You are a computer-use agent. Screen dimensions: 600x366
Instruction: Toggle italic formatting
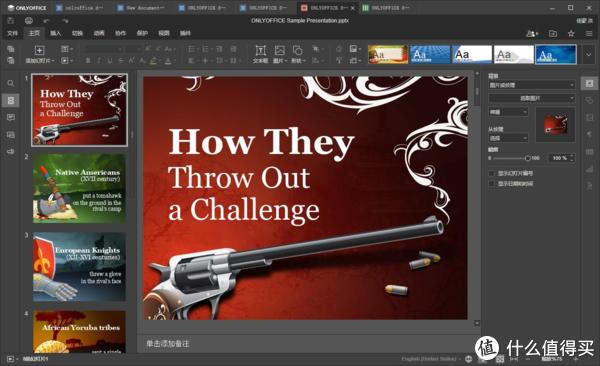point(99,60)
